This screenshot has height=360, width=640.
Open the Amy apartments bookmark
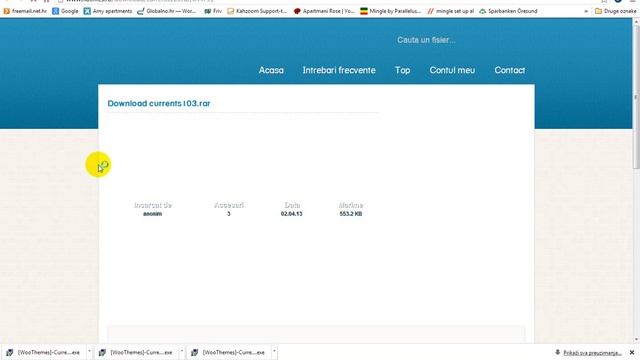point(108,11)
